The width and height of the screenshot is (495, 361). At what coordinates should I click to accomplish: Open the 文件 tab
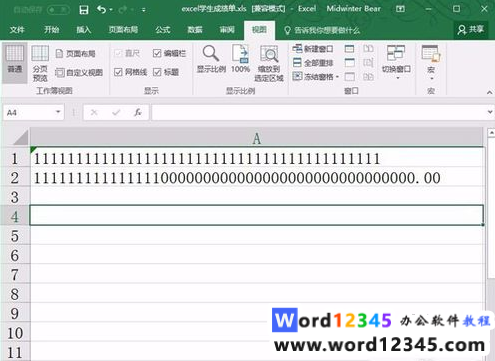click(17, 30)
